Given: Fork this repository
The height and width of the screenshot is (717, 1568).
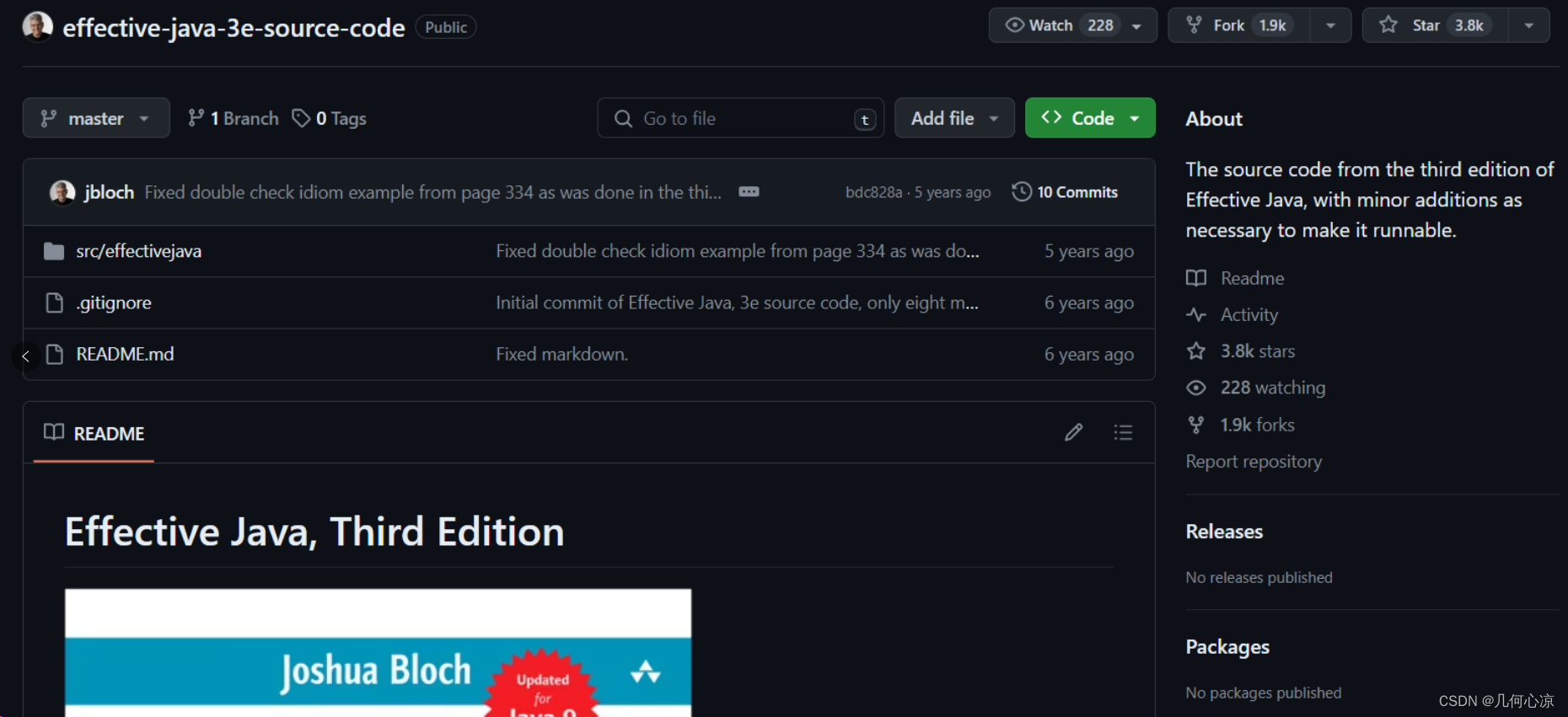Looking at the screenshot, I should pyautogui.click(x=1238, y=25).
